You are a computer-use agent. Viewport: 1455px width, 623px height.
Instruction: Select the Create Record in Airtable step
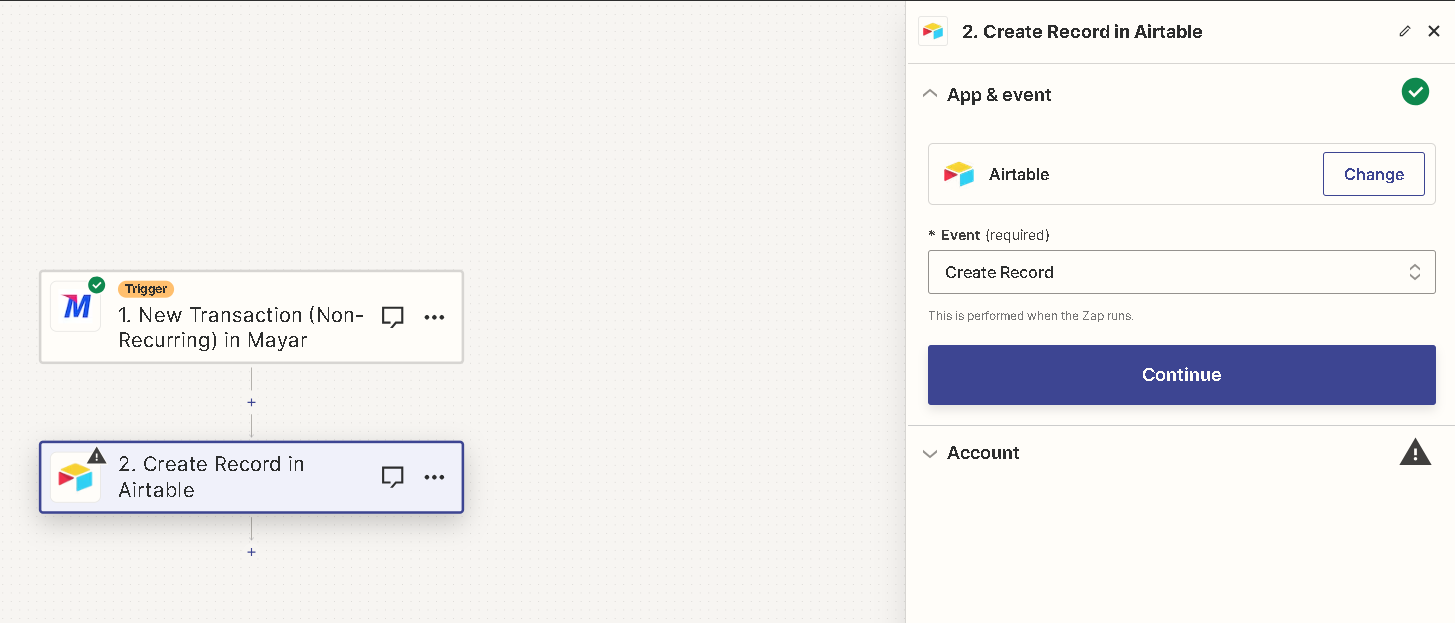tap(251, 477)
